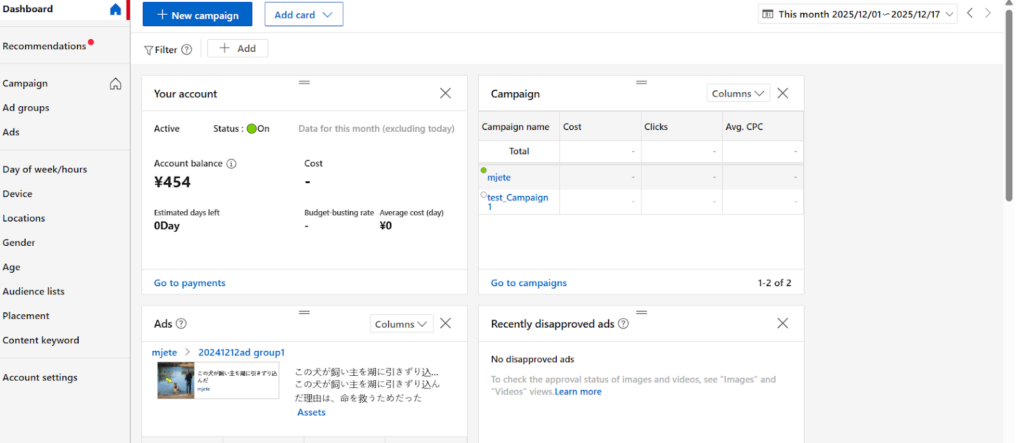Image resolution: width=1024 pixels, height=443 pixels.
Task: Click the Account balance info icon
Action: click(x=231, y=163)
